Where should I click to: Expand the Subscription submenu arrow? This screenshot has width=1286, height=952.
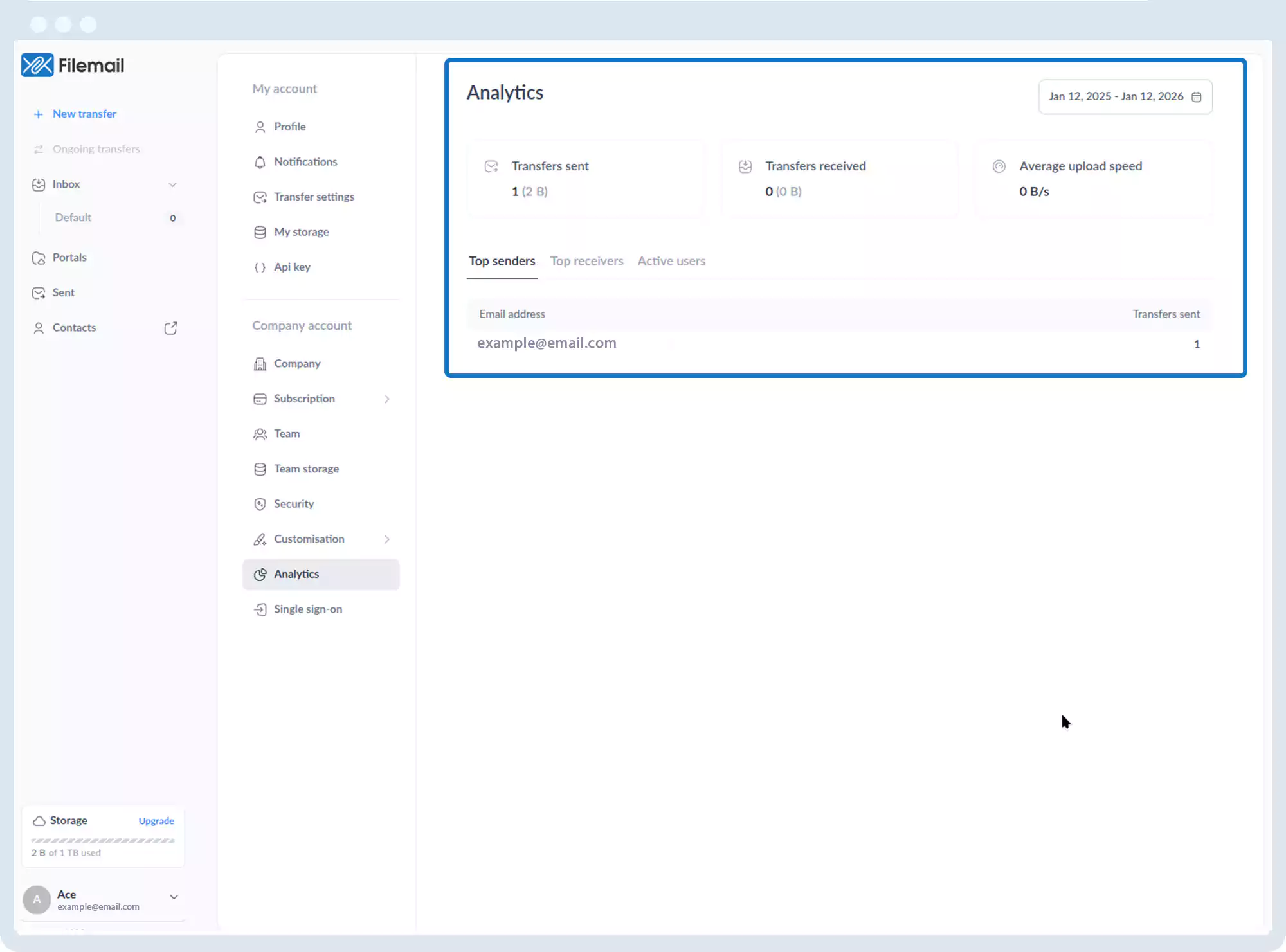387,399
